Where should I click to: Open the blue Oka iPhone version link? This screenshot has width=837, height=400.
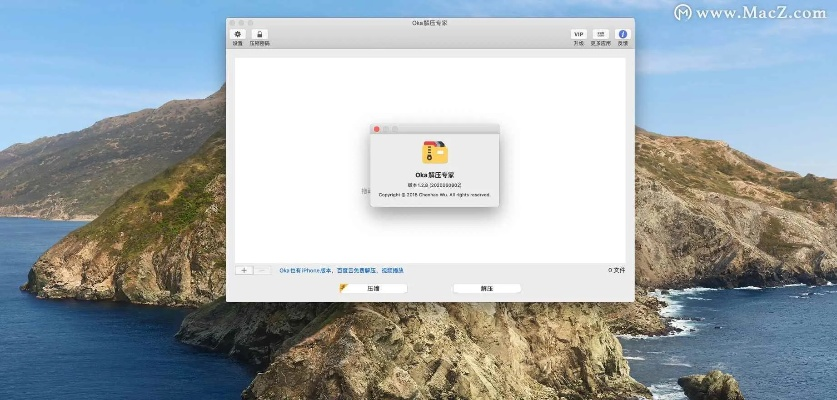[341, 270]
